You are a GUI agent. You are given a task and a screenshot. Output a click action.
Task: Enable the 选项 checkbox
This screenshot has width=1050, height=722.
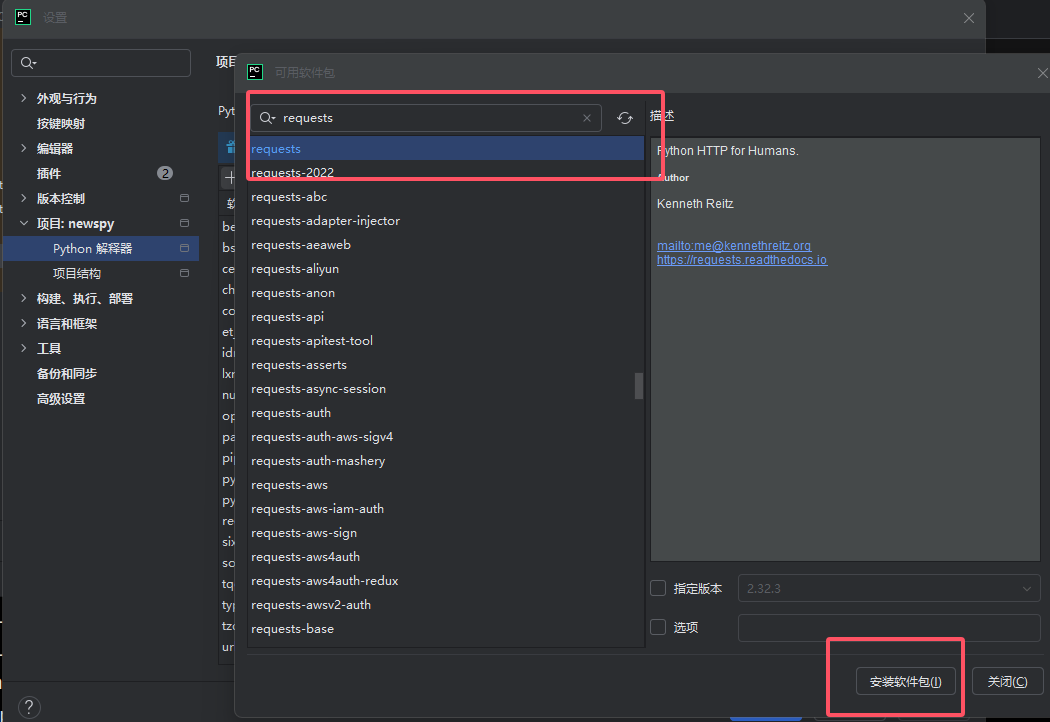click(658, 627)
